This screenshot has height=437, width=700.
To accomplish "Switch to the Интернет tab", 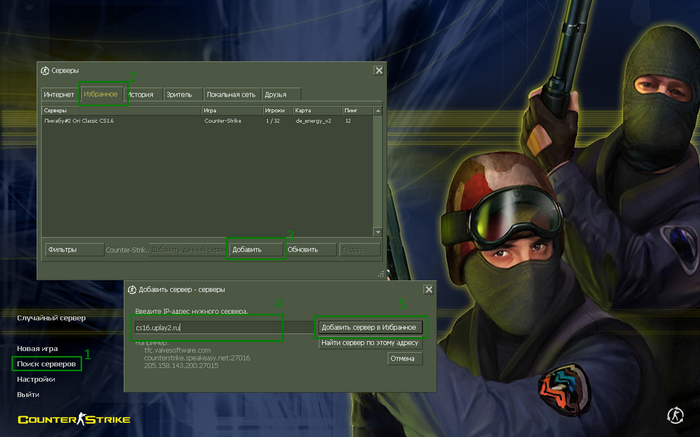I will [x=59, y=95].
